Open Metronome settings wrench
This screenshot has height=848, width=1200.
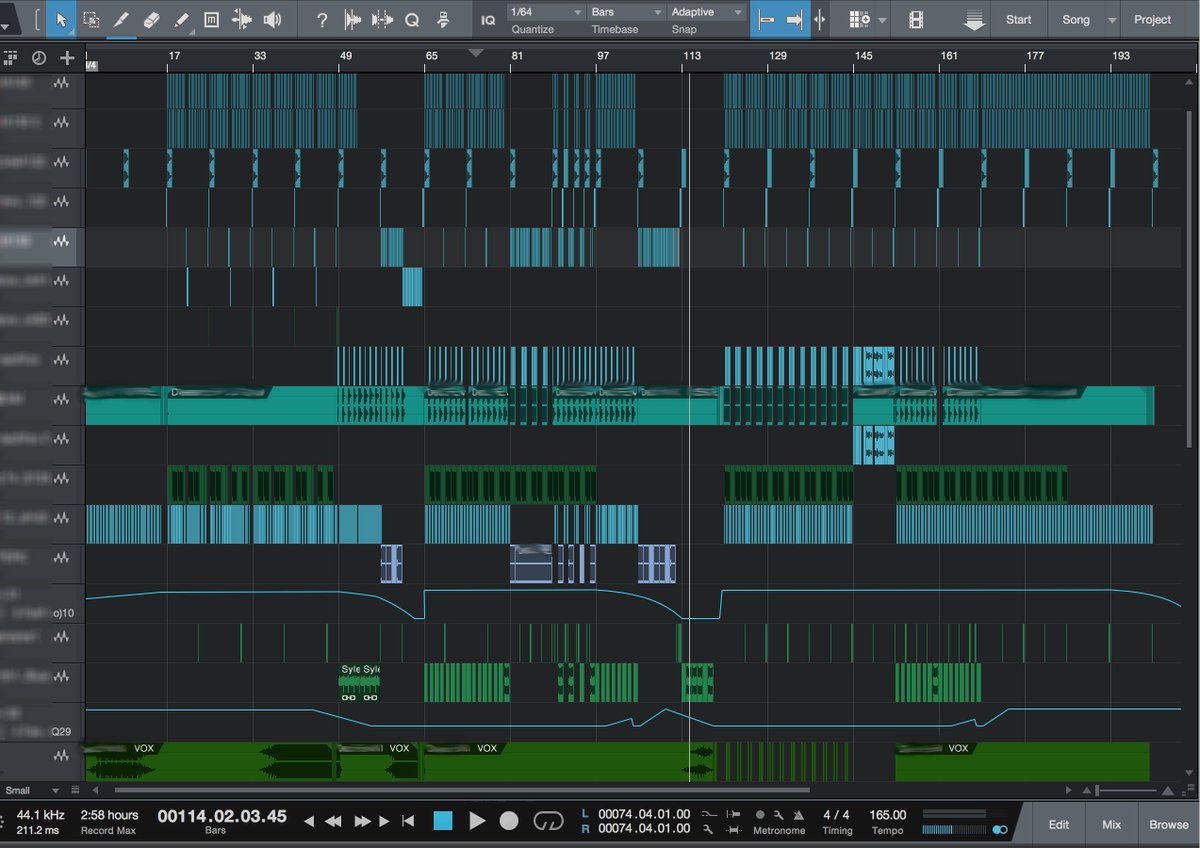[x=778, y=815]
